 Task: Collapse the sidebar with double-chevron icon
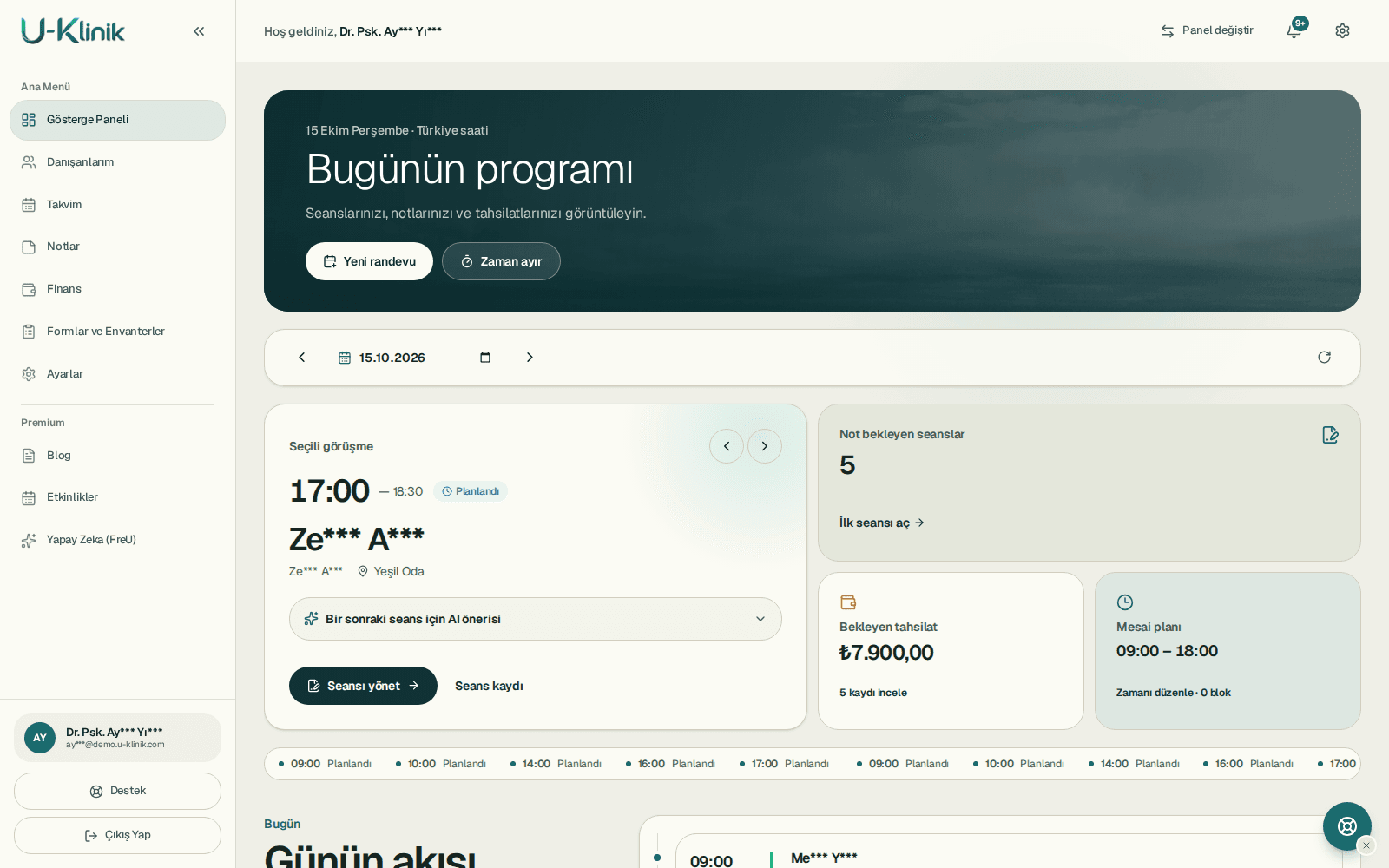pyautogui.click(x=199, y=31)
